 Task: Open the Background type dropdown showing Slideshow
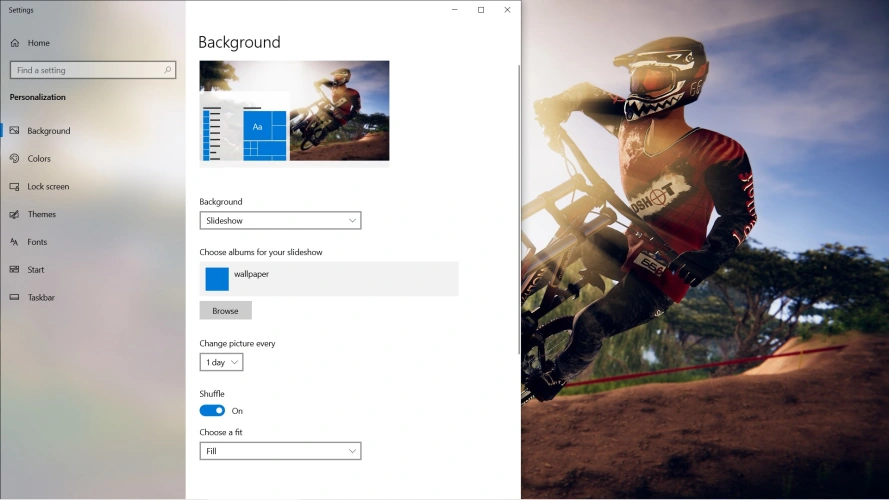point(280,220)
